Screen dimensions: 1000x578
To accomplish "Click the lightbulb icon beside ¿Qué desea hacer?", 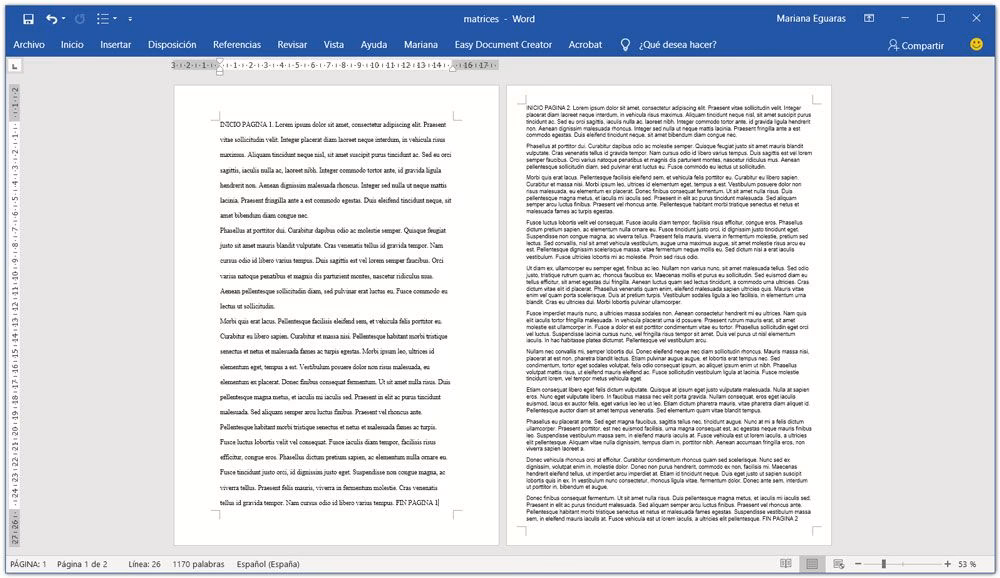I will click(x=626, y=45).
